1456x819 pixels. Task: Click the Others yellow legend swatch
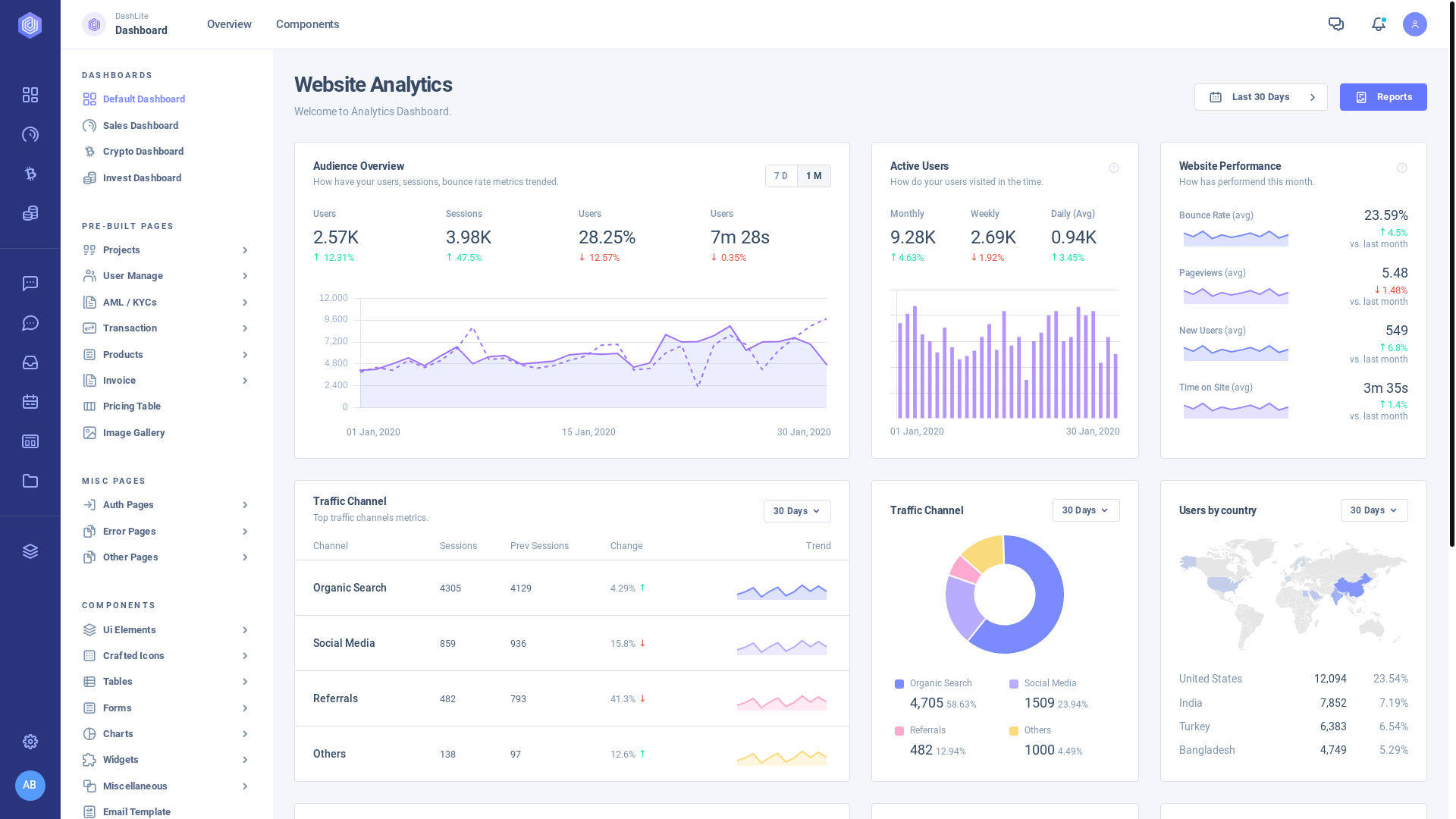point(1013,731)
